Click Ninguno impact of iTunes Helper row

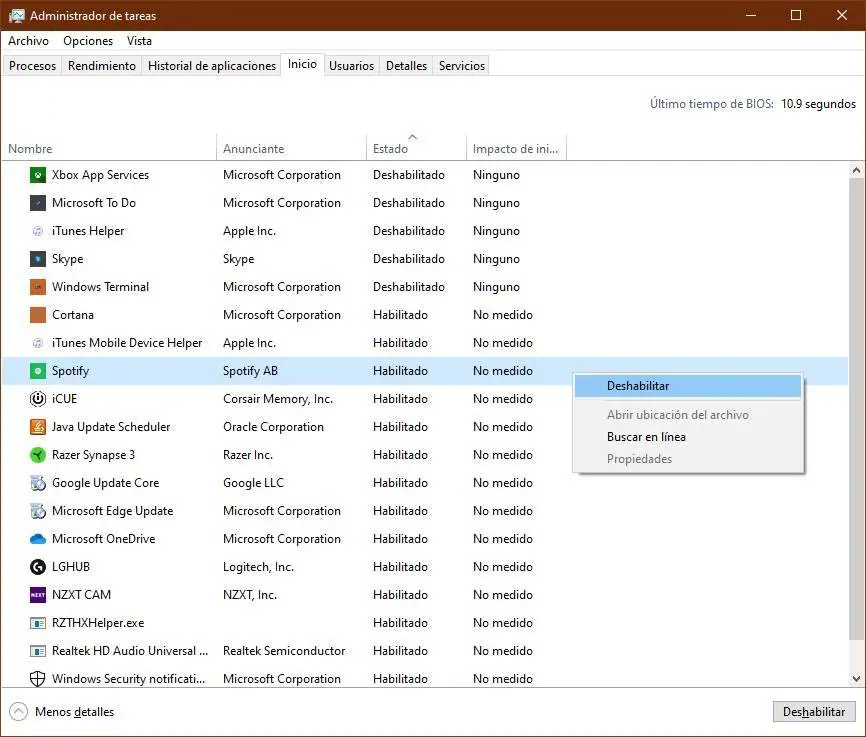point(496,231)
